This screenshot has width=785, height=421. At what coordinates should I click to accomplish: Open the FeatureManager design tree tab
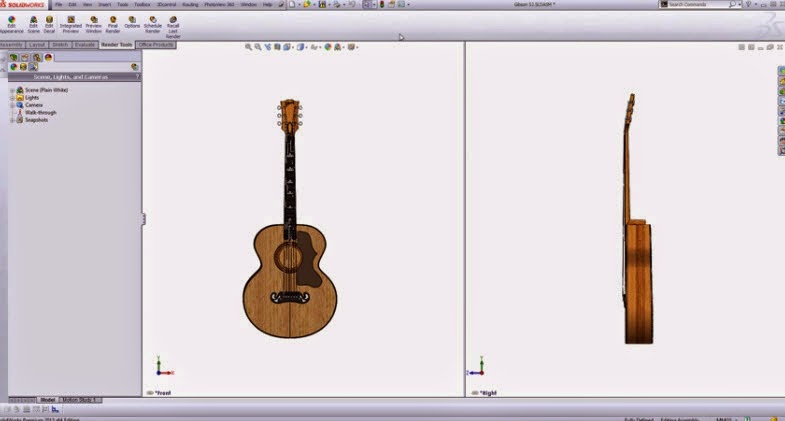[x=14, y=58]
